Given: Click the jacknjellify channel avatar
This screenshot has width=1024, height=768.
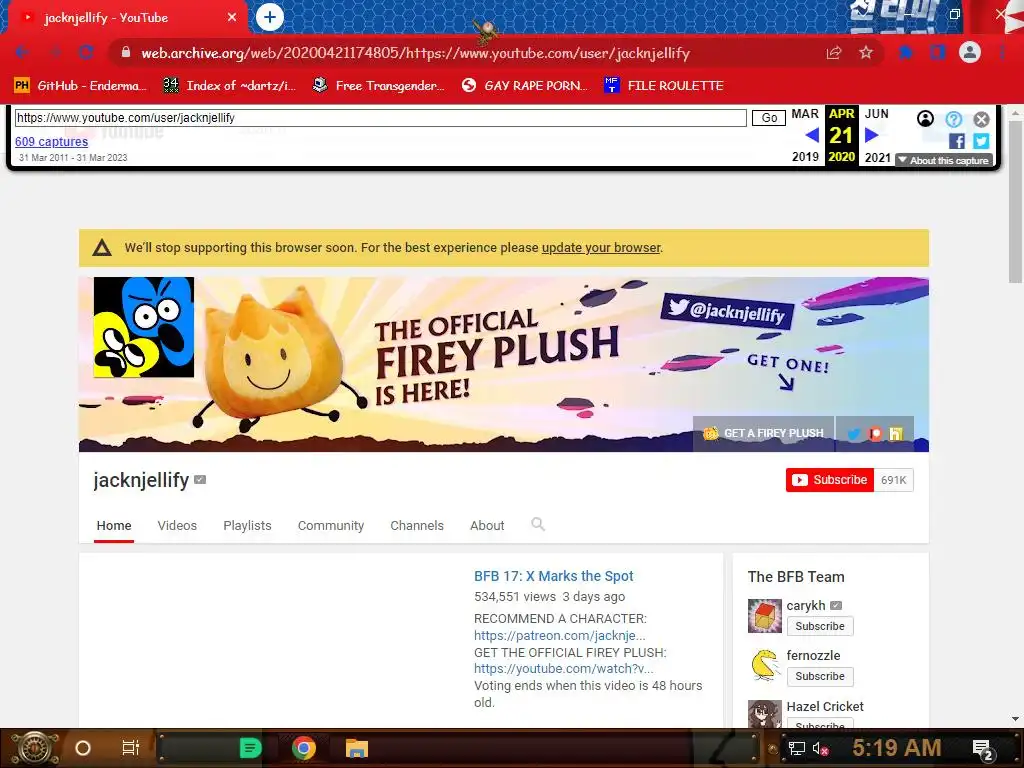Looking at the screenshot, I should click(x=144, y=327).
